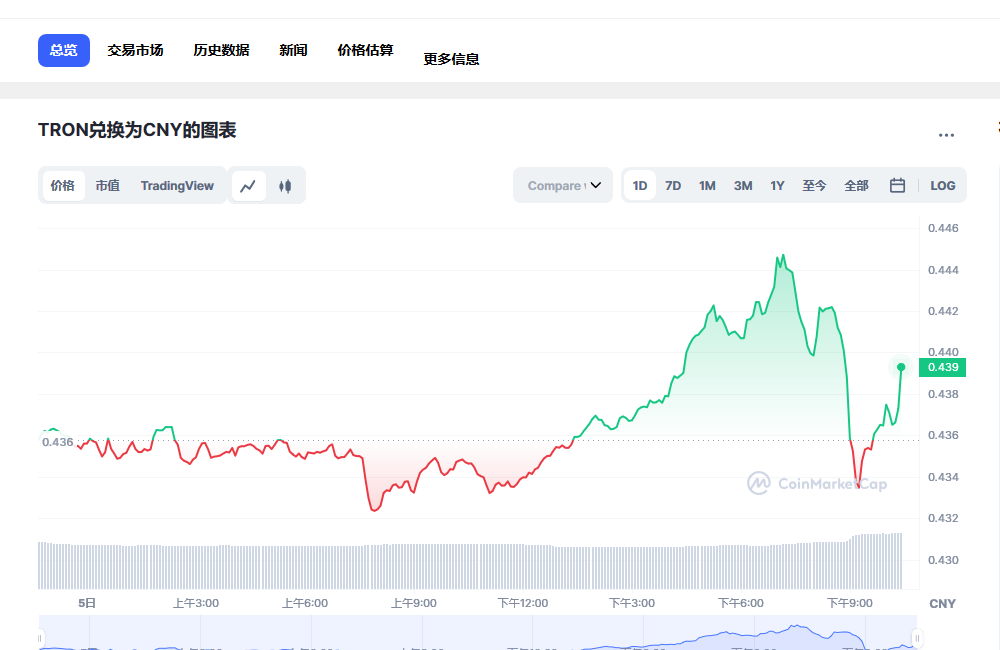This screenshot has width=1000, height=650.
Task: Select the 3M time range
Action: tap(743, 186)
